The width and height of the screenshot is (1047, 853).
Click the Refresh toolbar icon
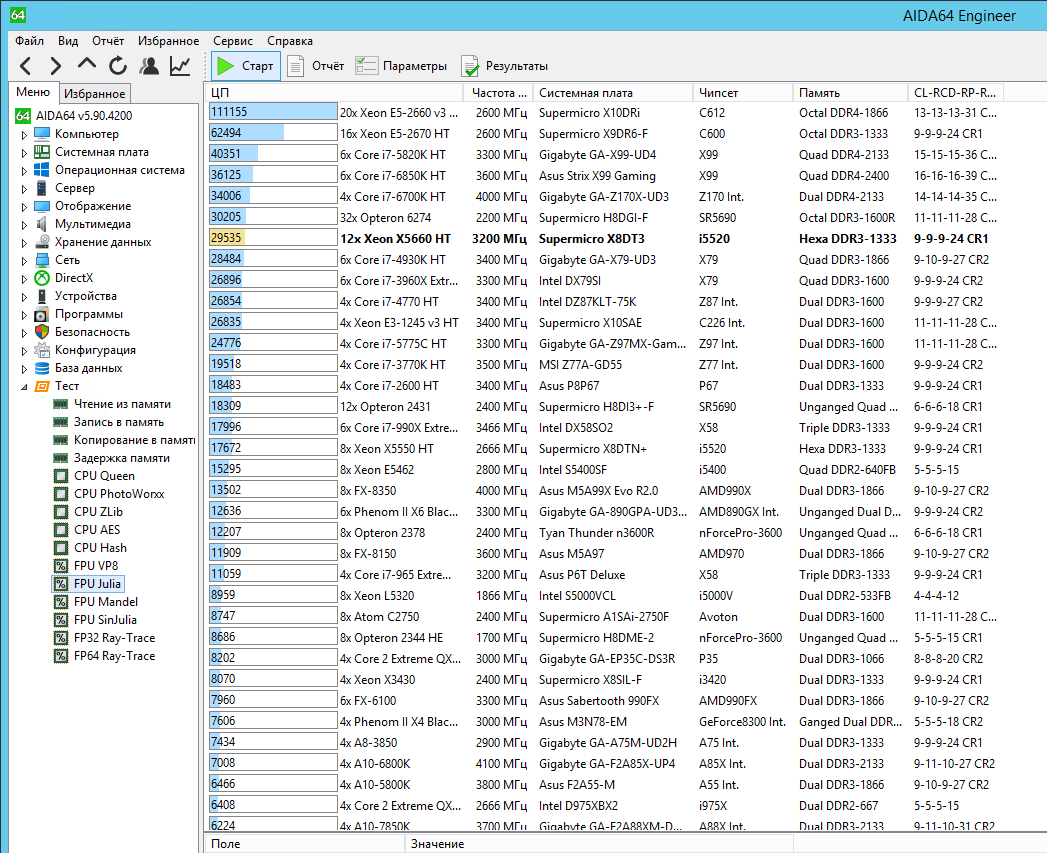[x=118, y=65]
